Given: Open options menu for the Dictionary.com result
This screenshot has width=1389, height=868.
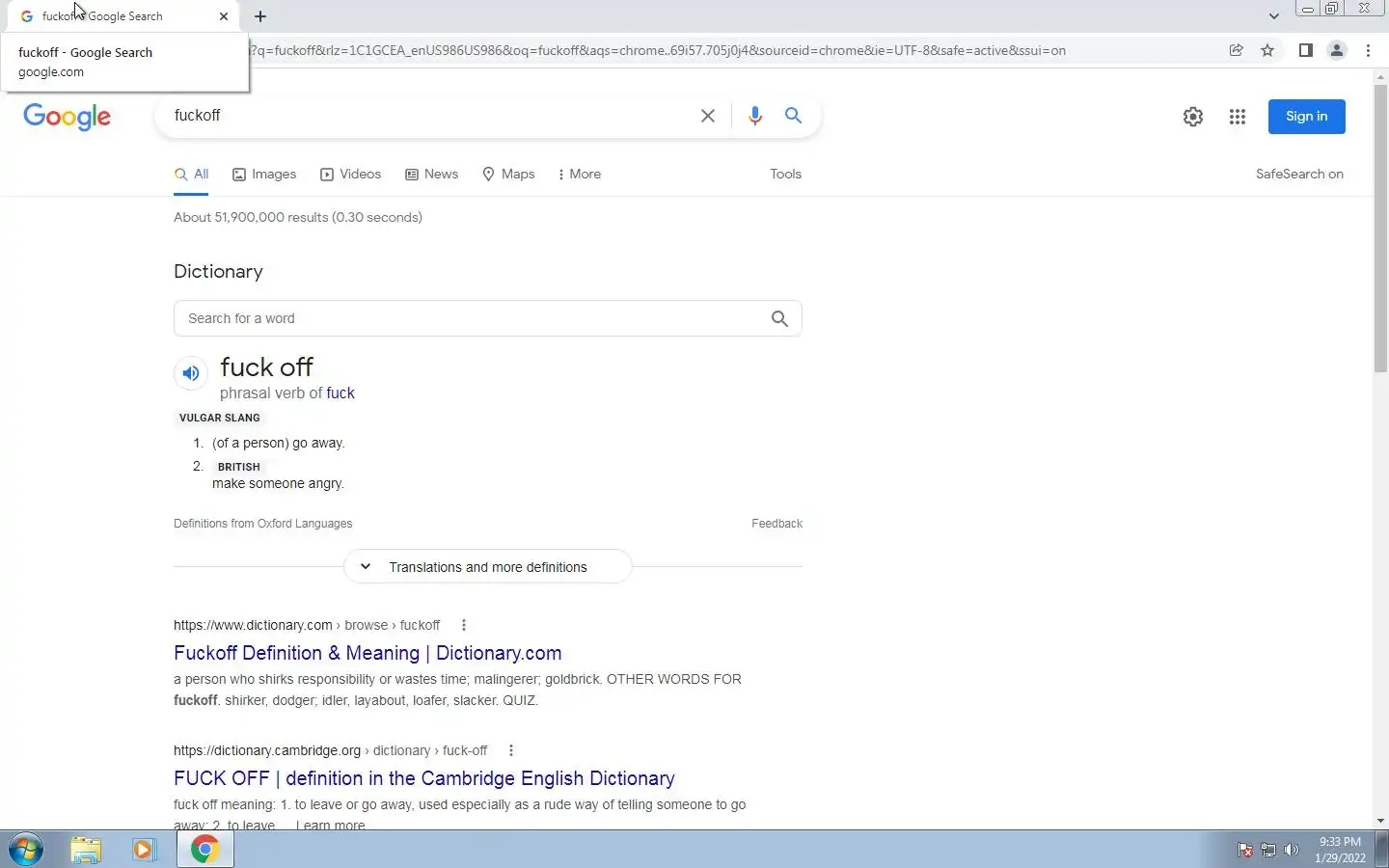Looking at the screenshot, I should [x=464, y=625].
